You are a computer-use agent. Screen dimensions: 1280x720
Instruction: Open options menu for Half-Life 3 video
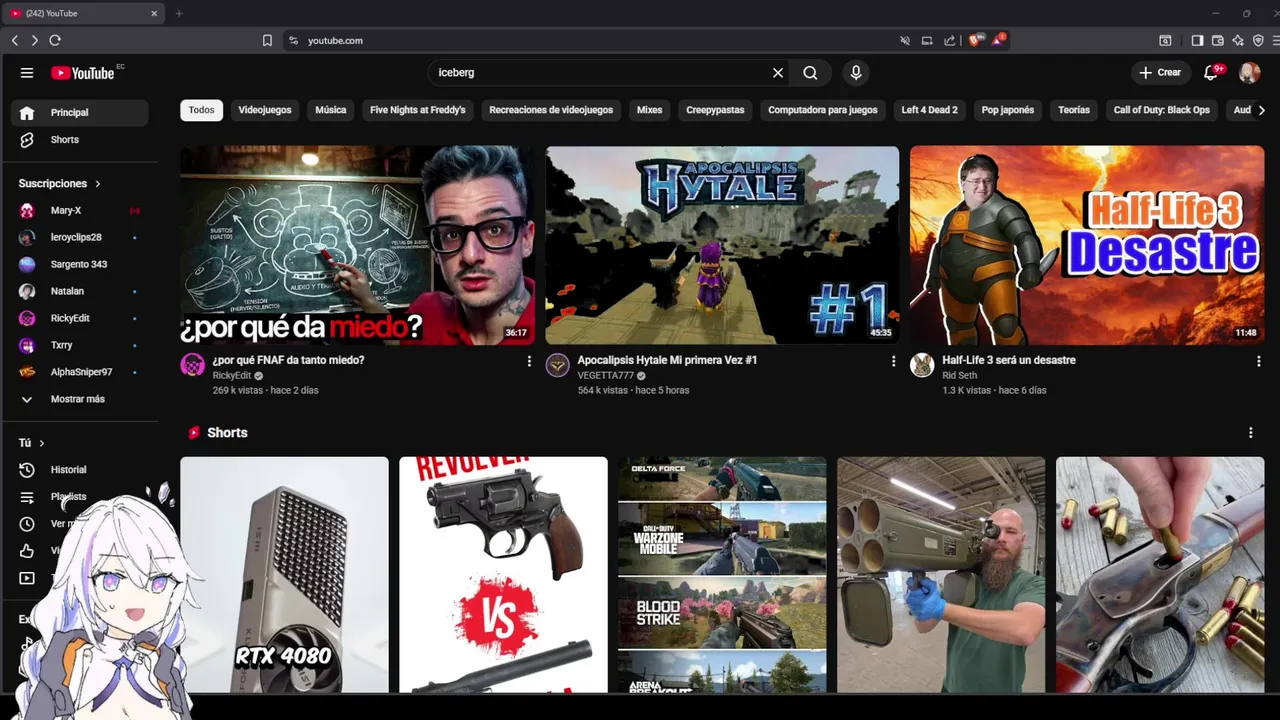point(1258,361)
